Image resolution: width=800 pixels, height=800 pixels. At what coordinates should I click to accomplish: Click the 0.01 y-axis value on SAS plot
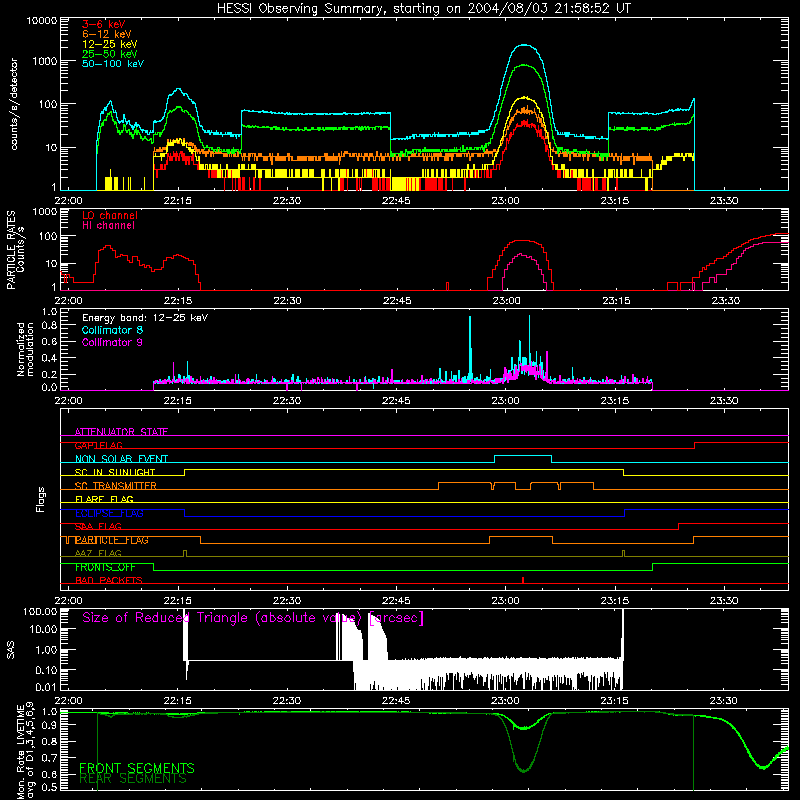(x=46, y=687)
